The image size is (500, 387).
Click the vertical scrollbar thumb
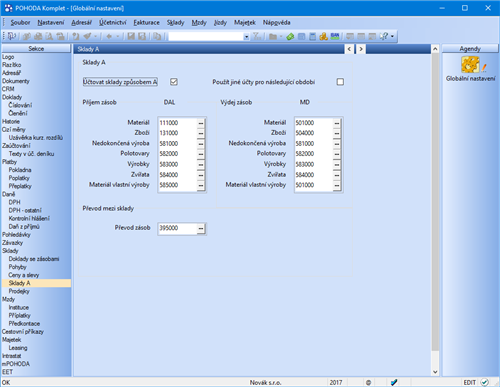(x=435, y=202)
